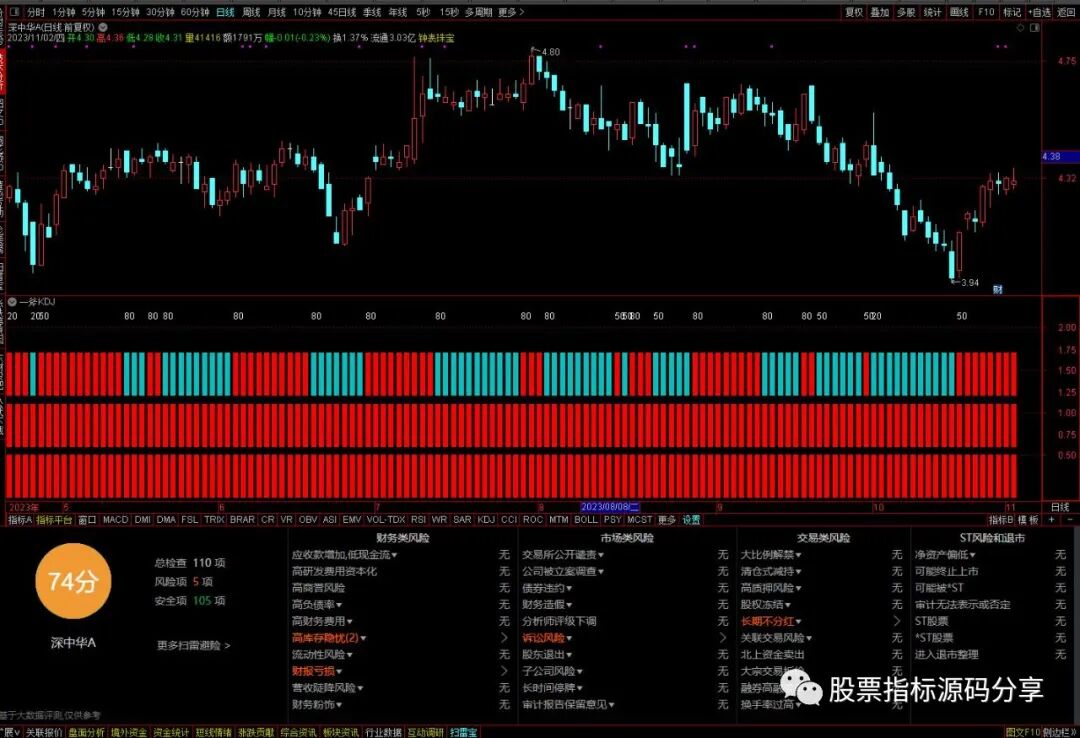The image size is (1080, 738).
Task: Select 月线 monthly chart
Action: 276,12
